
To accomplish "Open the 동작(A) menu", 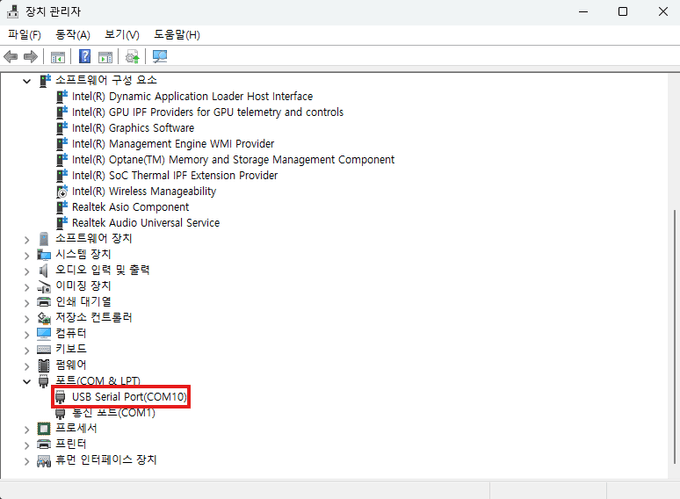I will click(x=73, y=35).
